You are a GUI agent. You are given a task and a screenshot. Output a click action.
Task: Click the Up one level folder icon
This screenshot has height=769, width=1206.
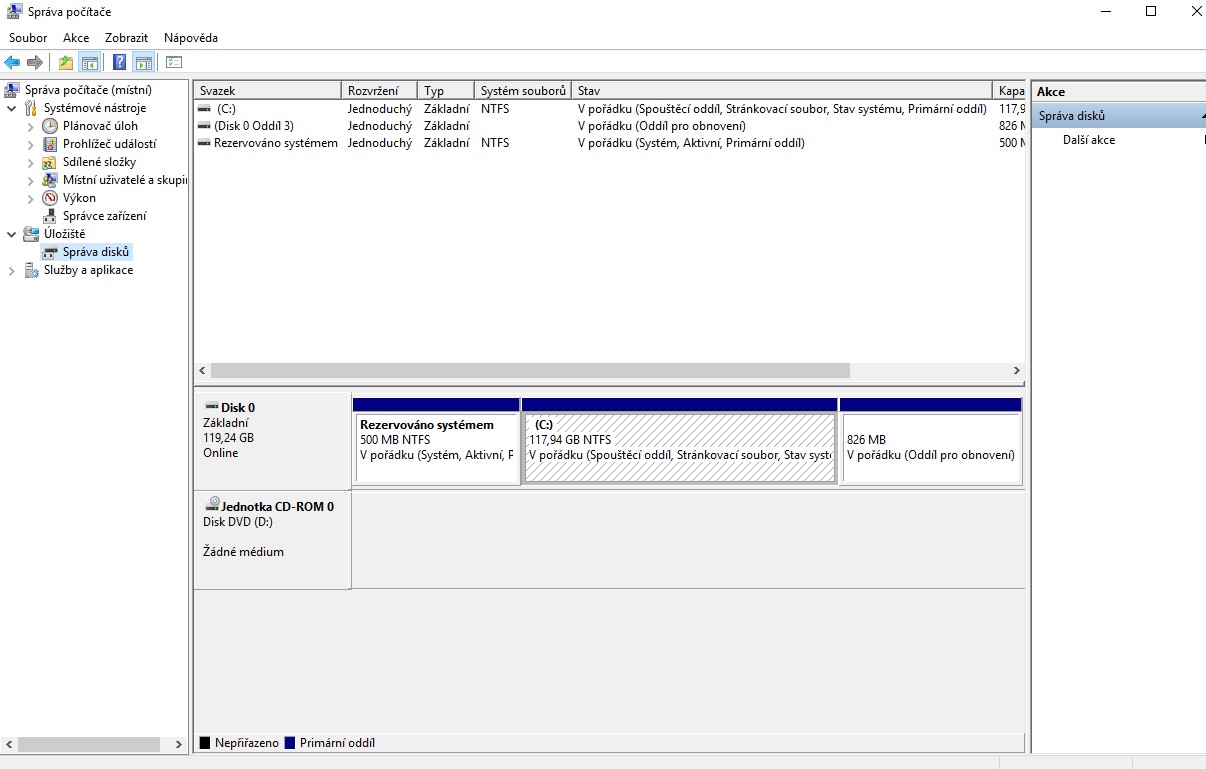pos(66,63)
